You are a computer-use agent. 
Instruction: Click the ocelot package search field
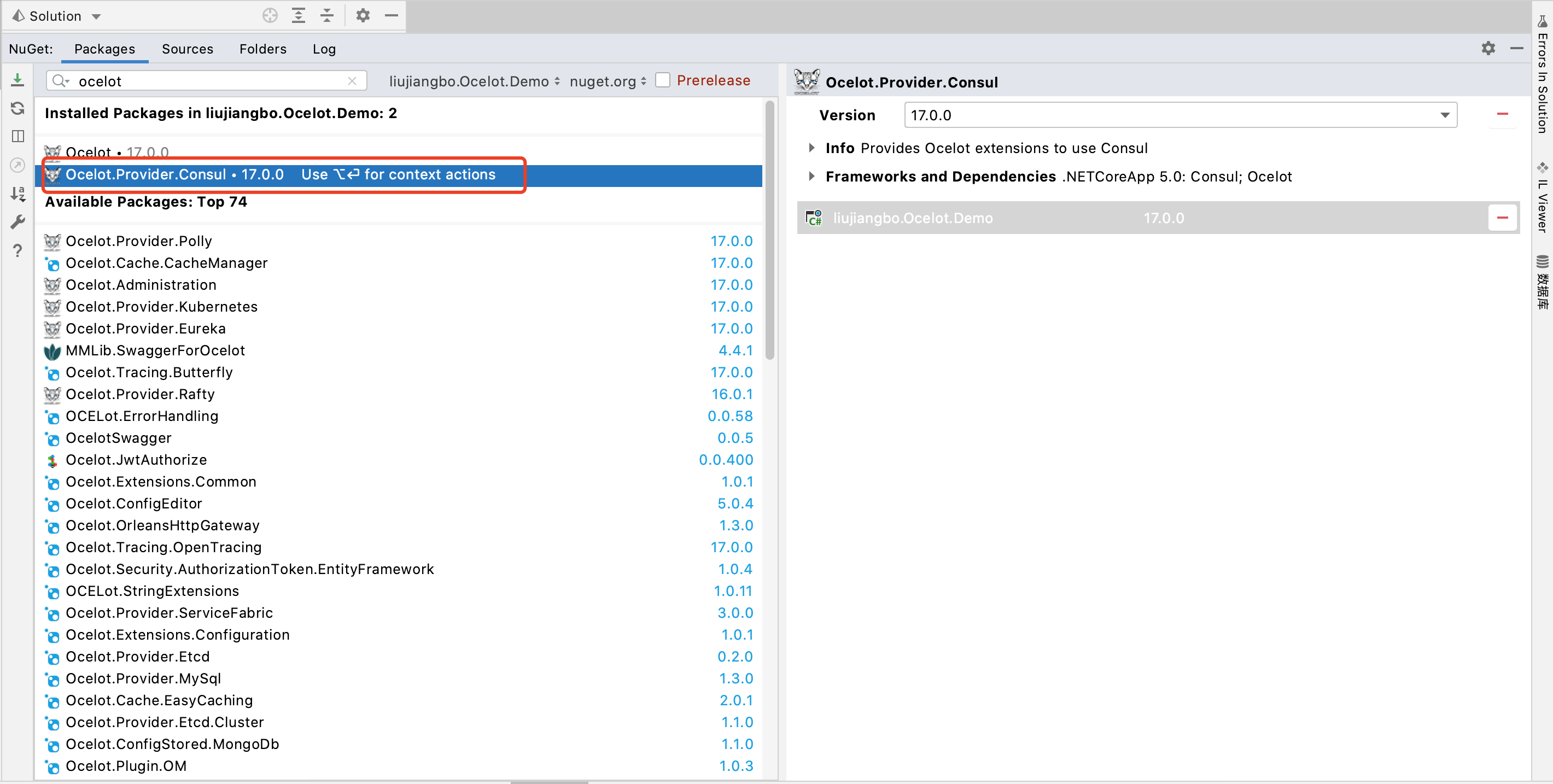point(207,81)
